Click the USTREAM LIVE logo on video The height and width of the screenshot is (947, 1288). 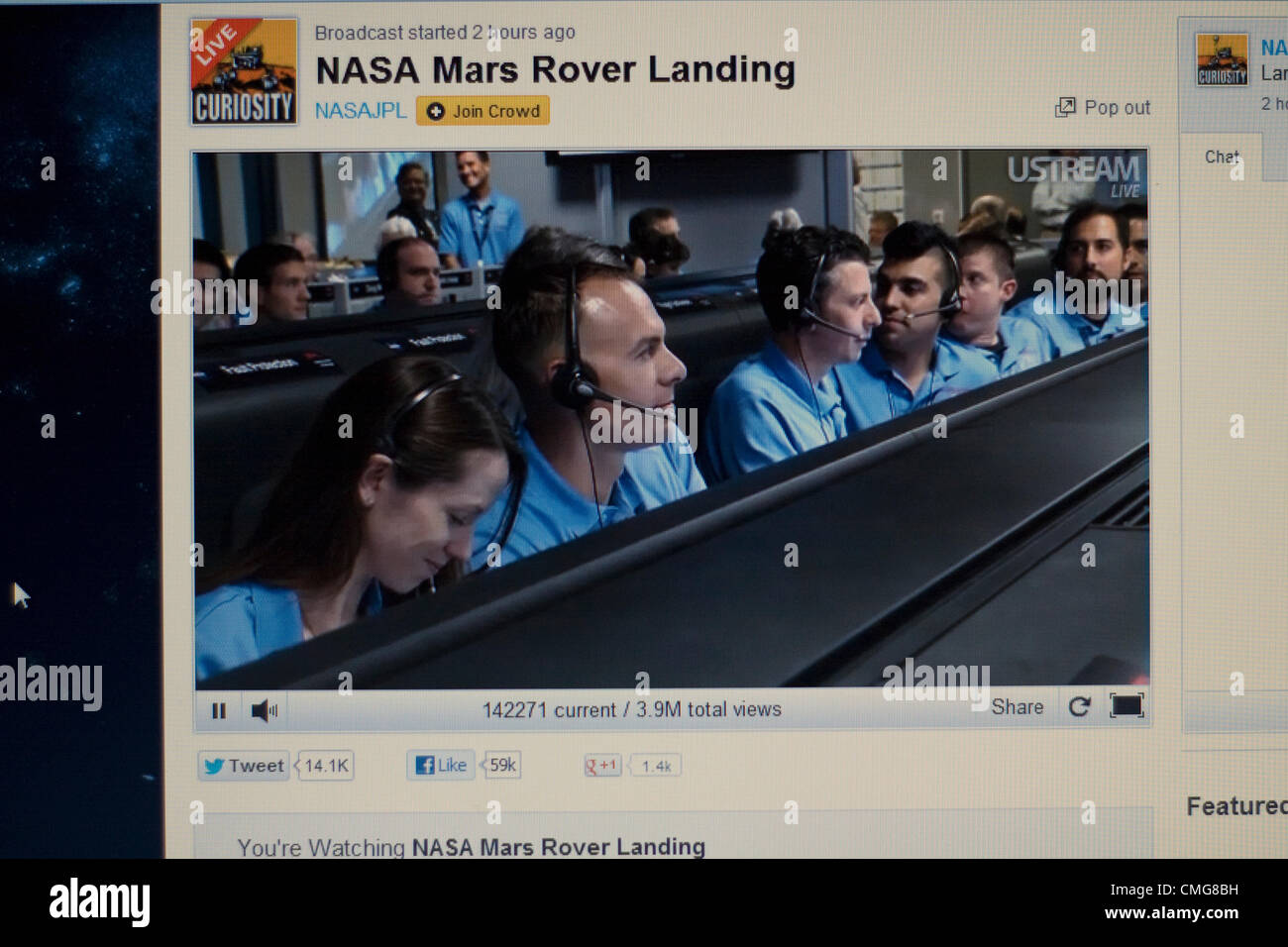[1074, 175]
